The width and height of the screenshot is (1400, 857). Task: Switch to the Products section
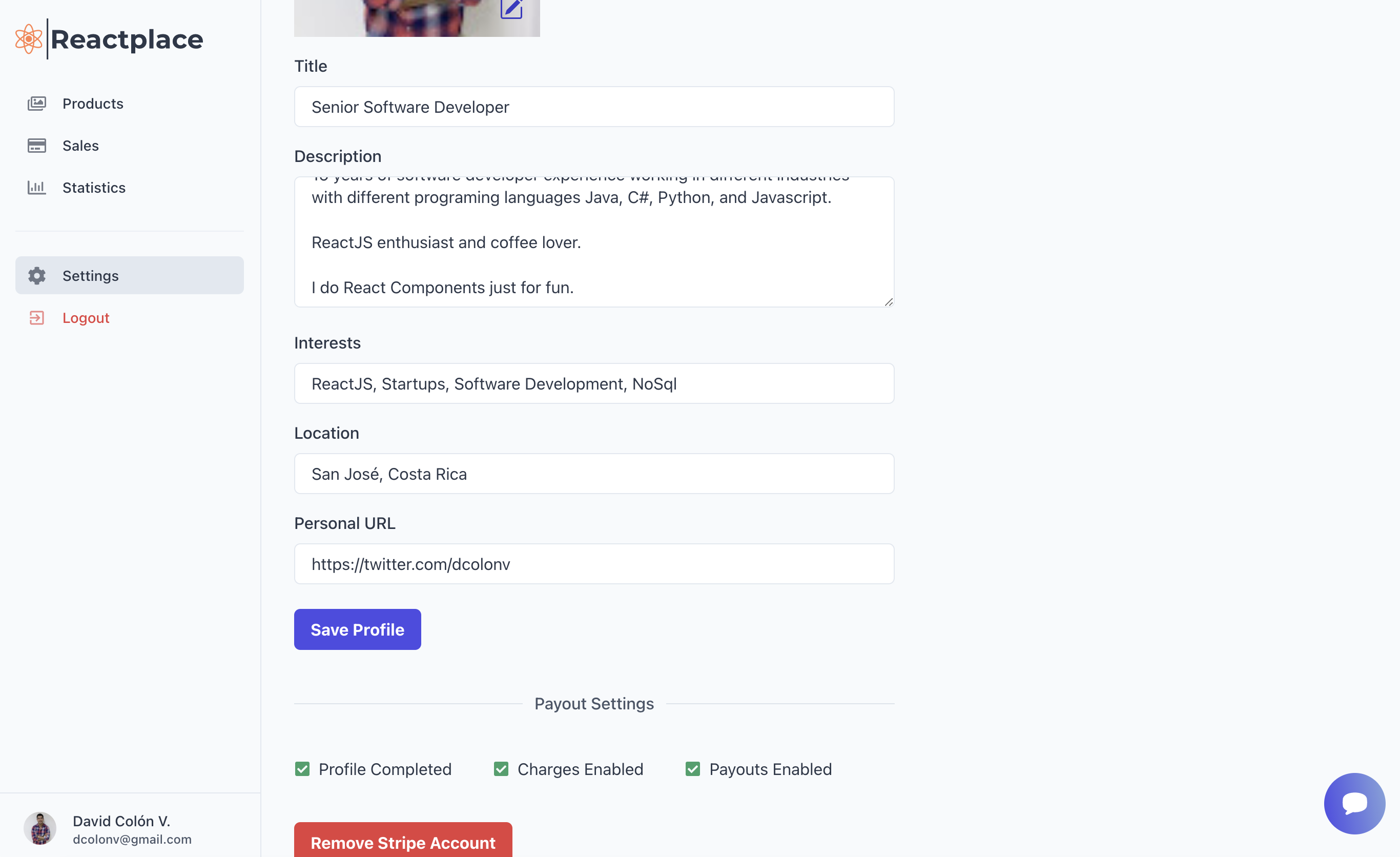(x=93, y=103)
